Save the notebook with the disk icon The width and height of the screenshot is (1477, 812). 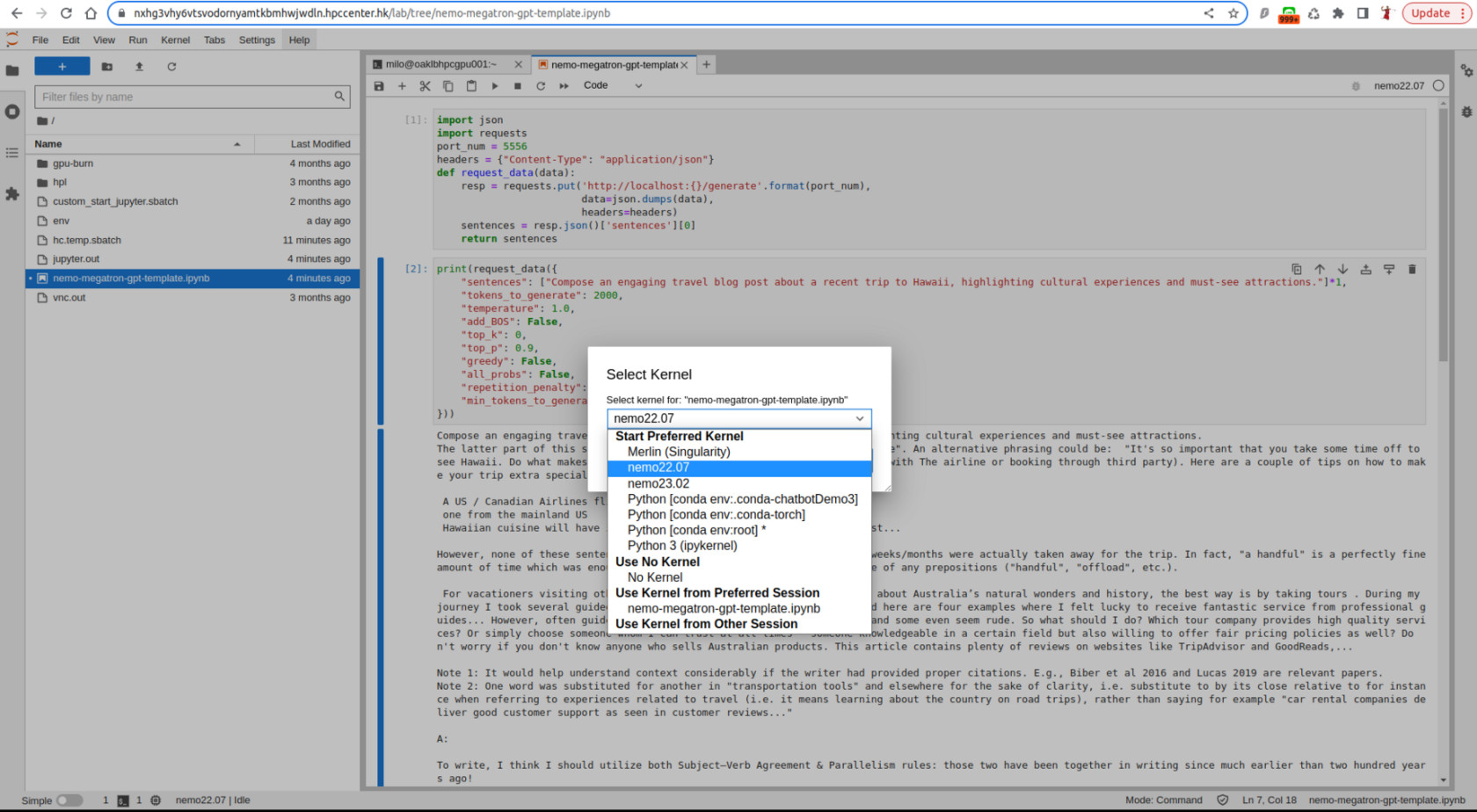click(379, 86)
